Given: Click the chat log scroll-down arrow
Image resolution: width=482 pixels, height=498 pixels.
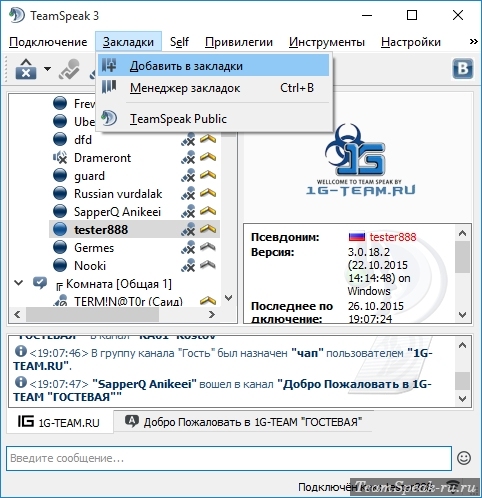Looking at the screenshot, I should tap(462, 398).
